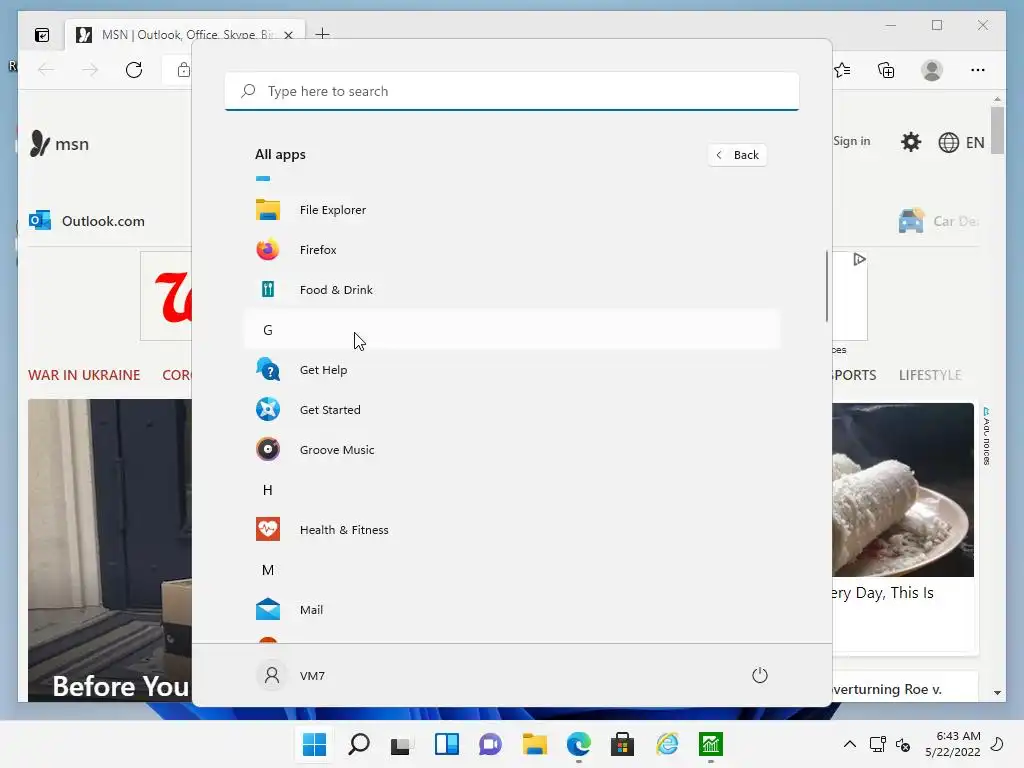This screenshot has height=768, width=1024.
Task: Open Internet Explorer from taskbar
Action: pyautogui.click(x=667, y=744)
